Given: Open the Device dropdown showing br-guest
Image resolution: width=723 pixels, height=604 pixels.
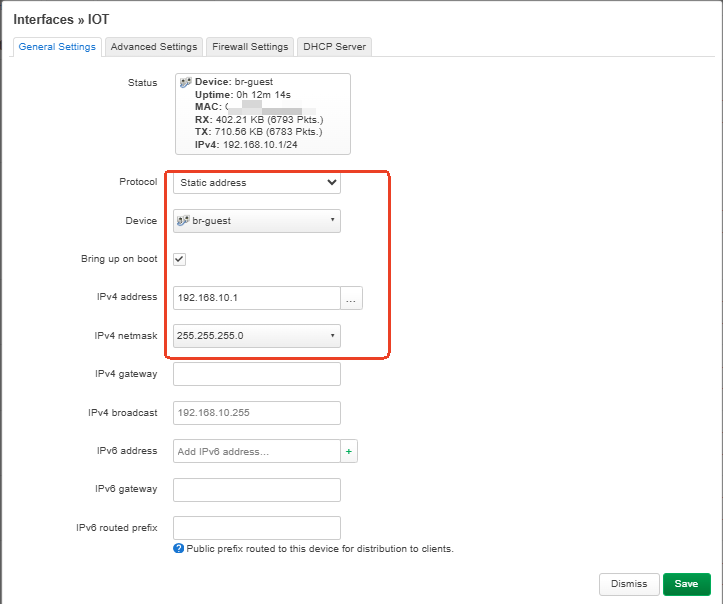Looking at the screenshot, I should coord(257,221).
